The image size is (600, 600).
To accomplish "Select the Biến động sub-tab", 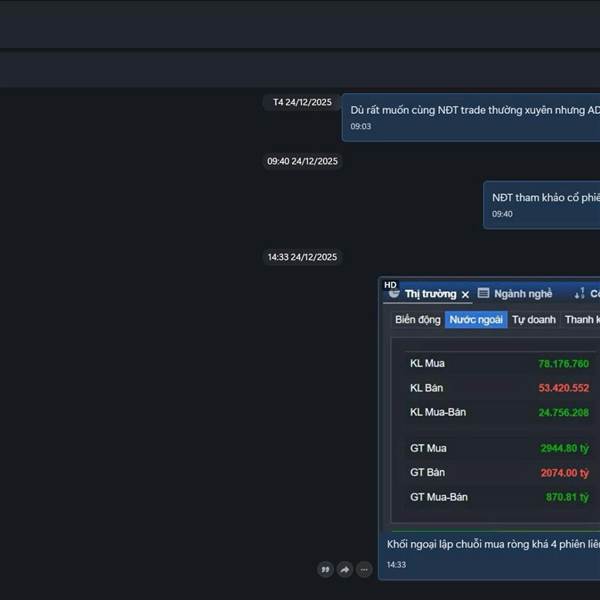I will coord(417,320).
